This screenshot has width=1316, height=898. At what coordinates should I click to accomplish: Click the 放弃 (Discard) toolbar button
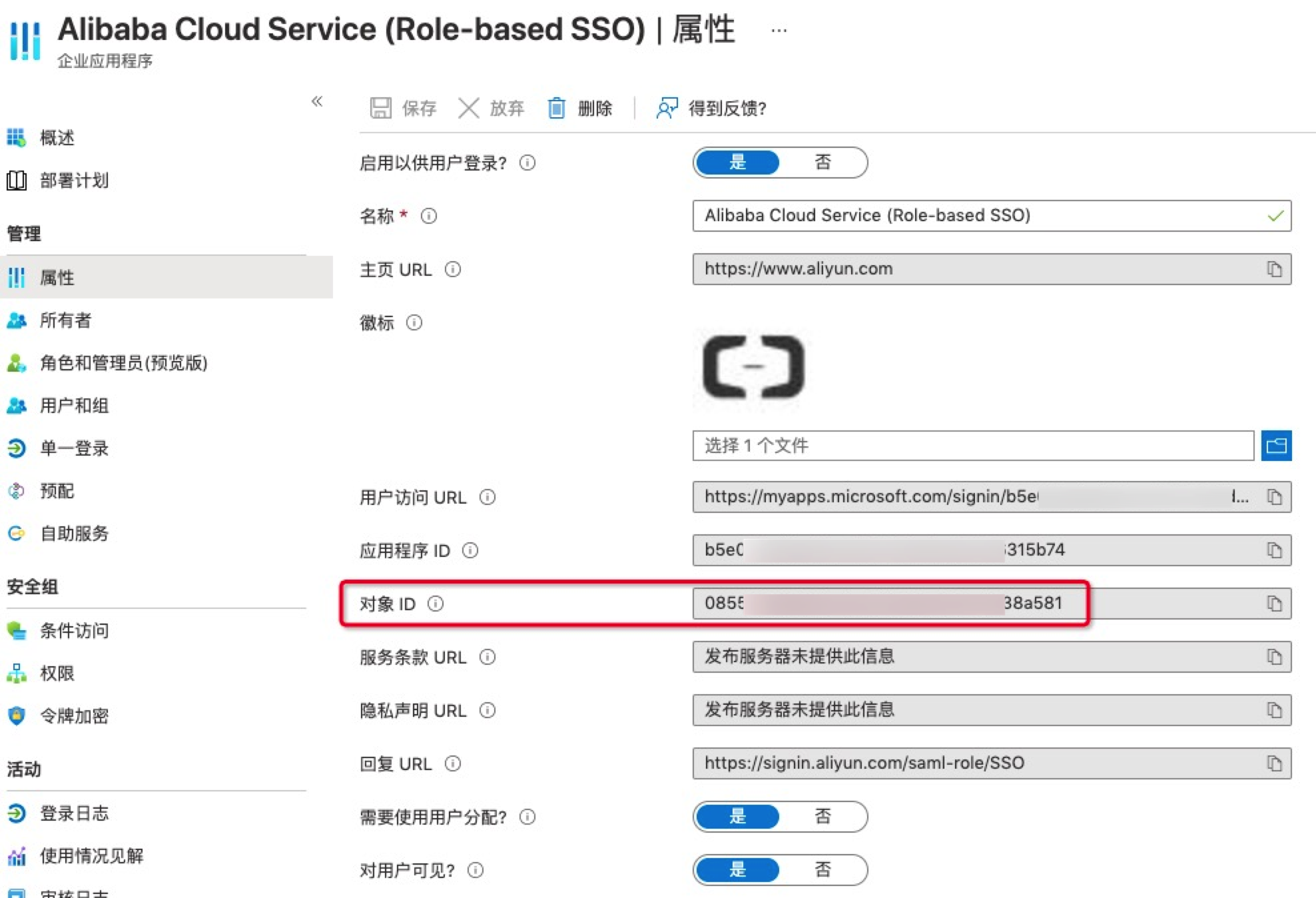coord(492,108)
